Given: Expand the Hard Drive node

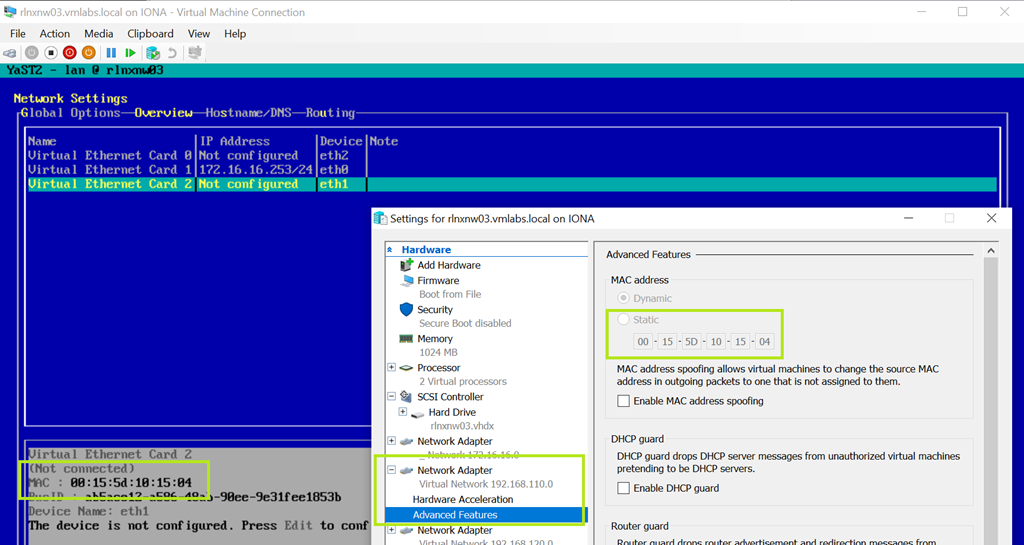Looking at the screenshot, I should (403, 412).
